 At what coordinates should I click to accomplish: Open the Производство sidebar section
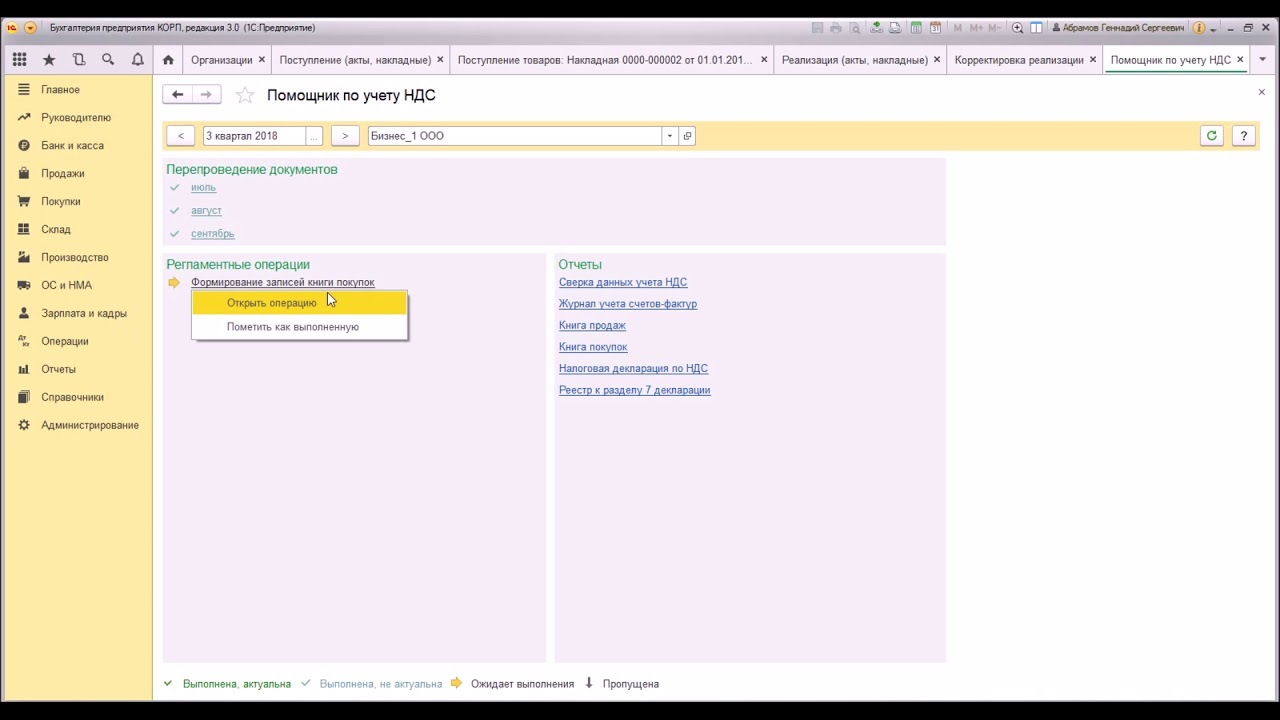coord(78,258)
